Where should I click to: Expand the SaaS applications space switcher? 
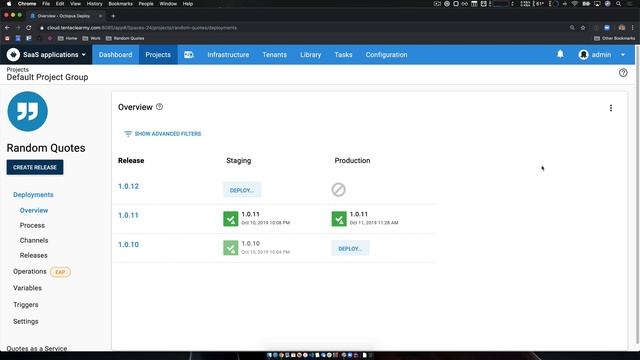54,55
